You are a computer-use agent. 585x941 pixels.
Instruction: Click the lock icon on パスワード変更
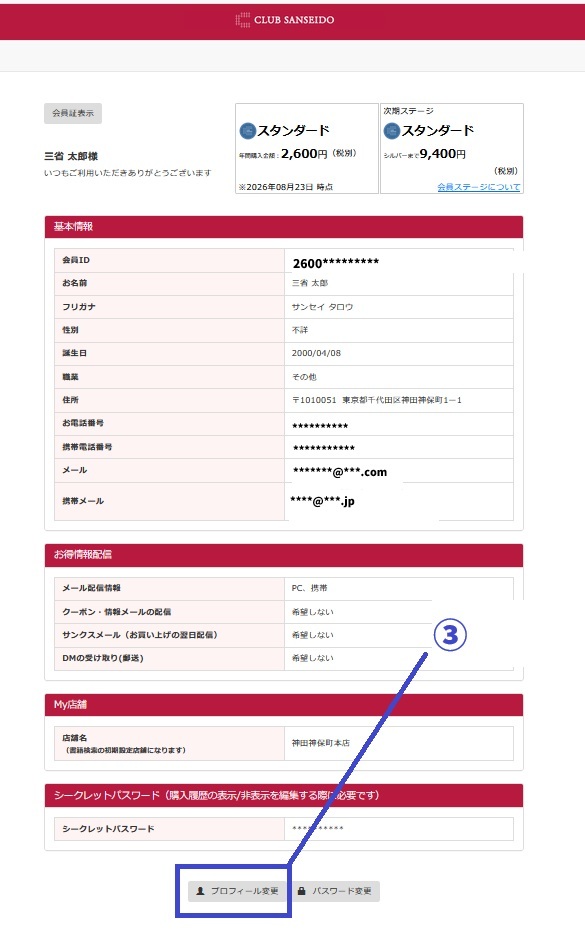(302, 891)
